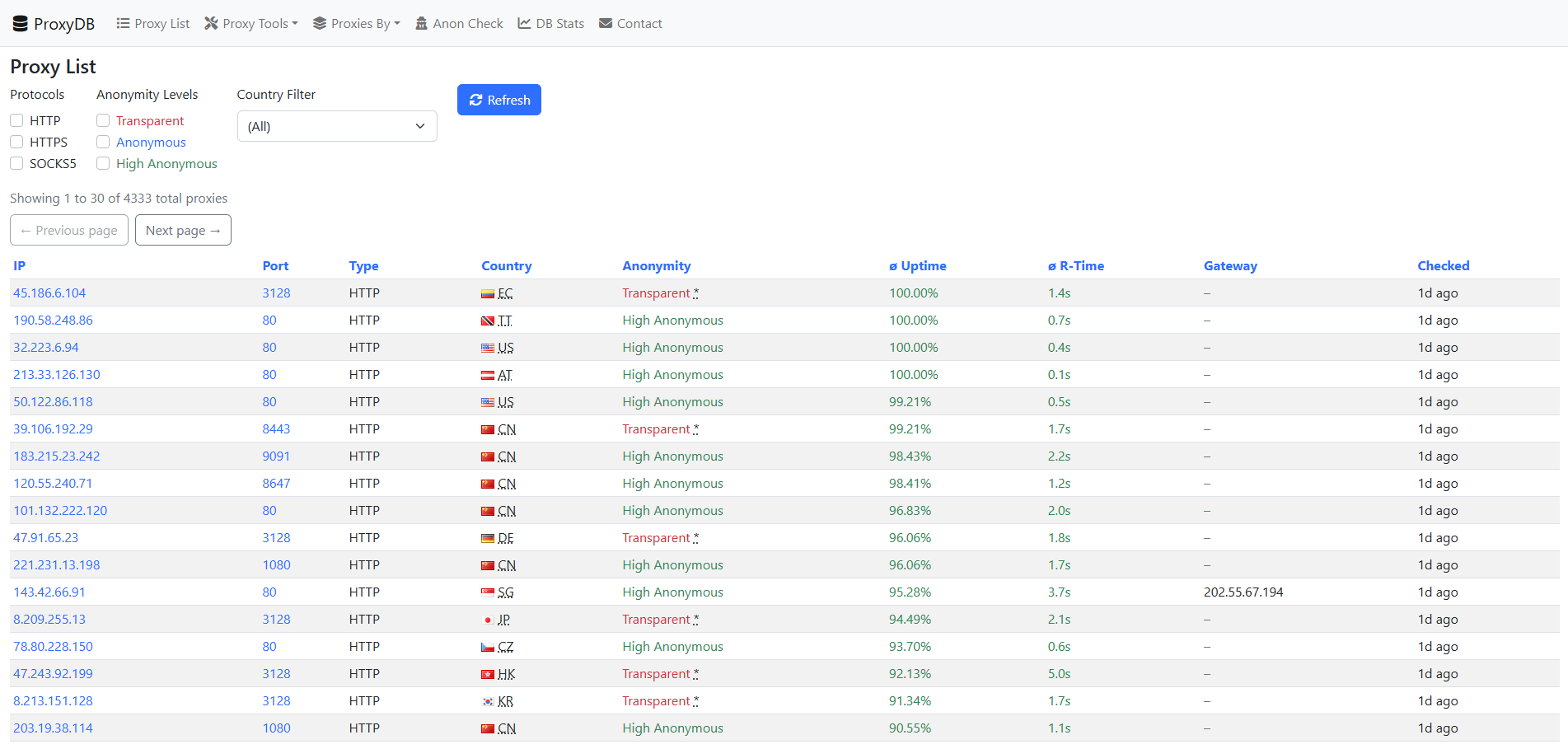The width and height of the screenshot is (1568, 749).
Task: Click the Singapore flag in the 143.42.66.91 row
Action: [488, 592]
